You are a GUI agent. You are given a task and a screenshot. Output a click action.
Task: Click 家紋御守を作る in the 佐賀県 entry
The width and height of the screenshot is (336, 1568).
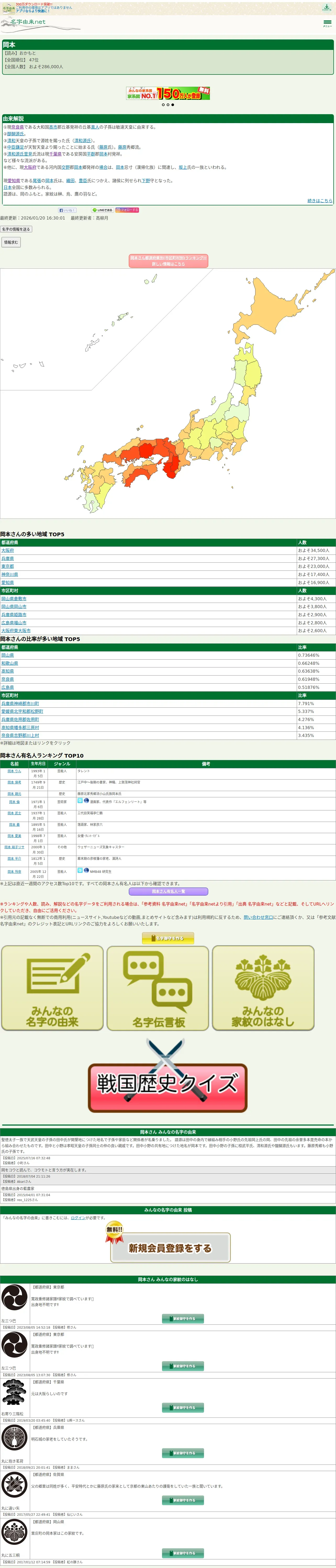click(x=183, y=1500)
